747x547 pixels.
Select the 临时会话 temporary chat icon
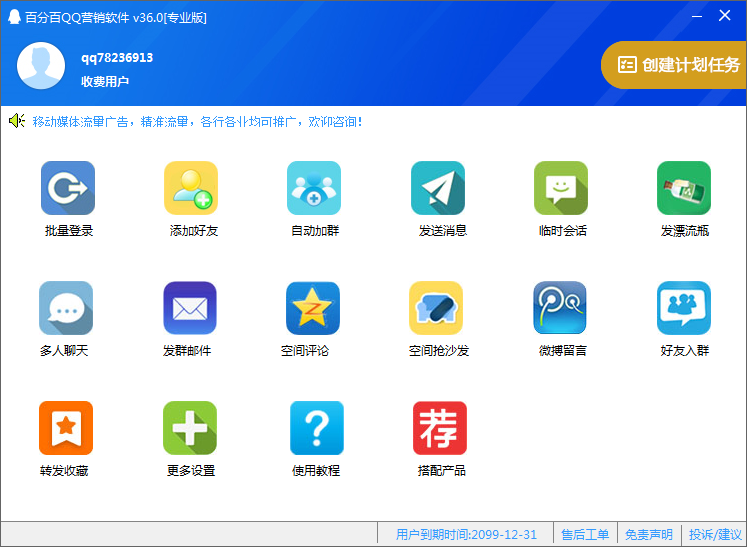coord(561,188)
